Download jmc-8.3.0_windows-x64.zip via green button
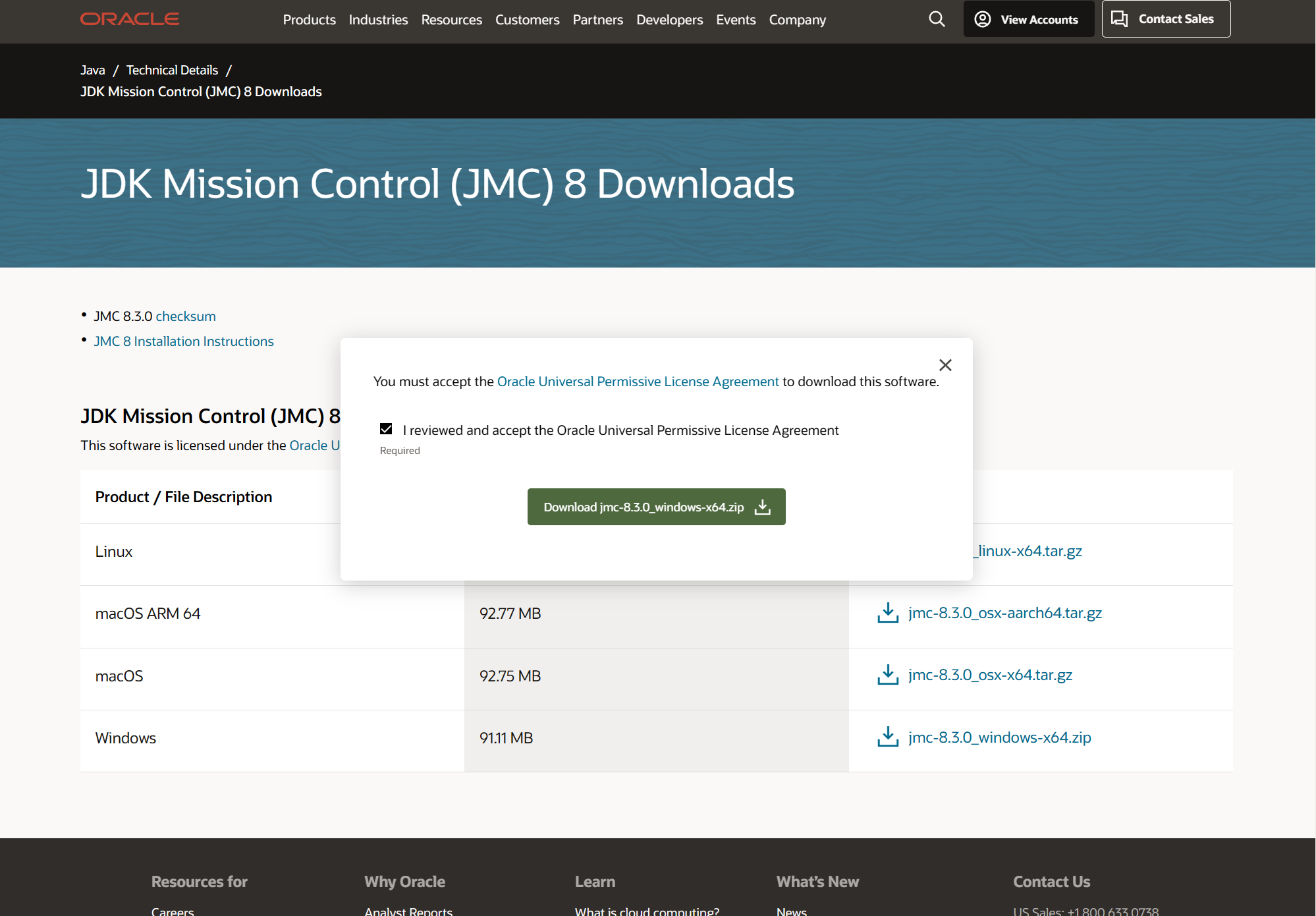Screen dimensions: 1316x916 tap(656, 507)
